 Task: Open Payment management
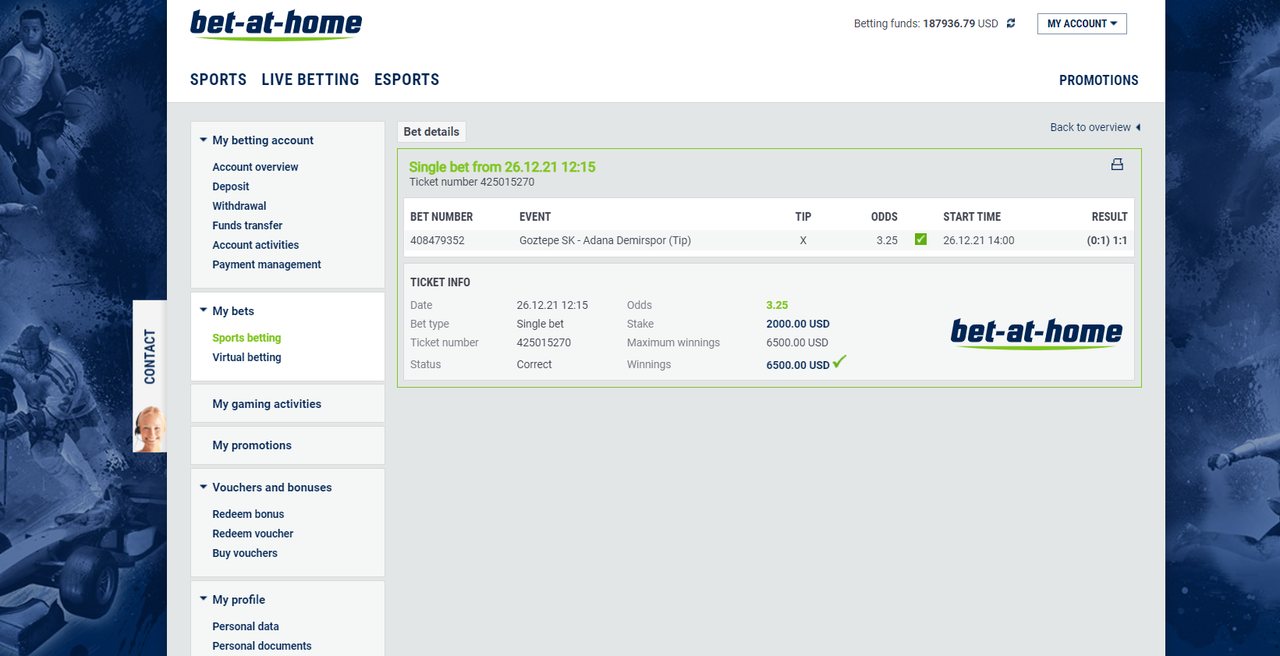point(267,264)
